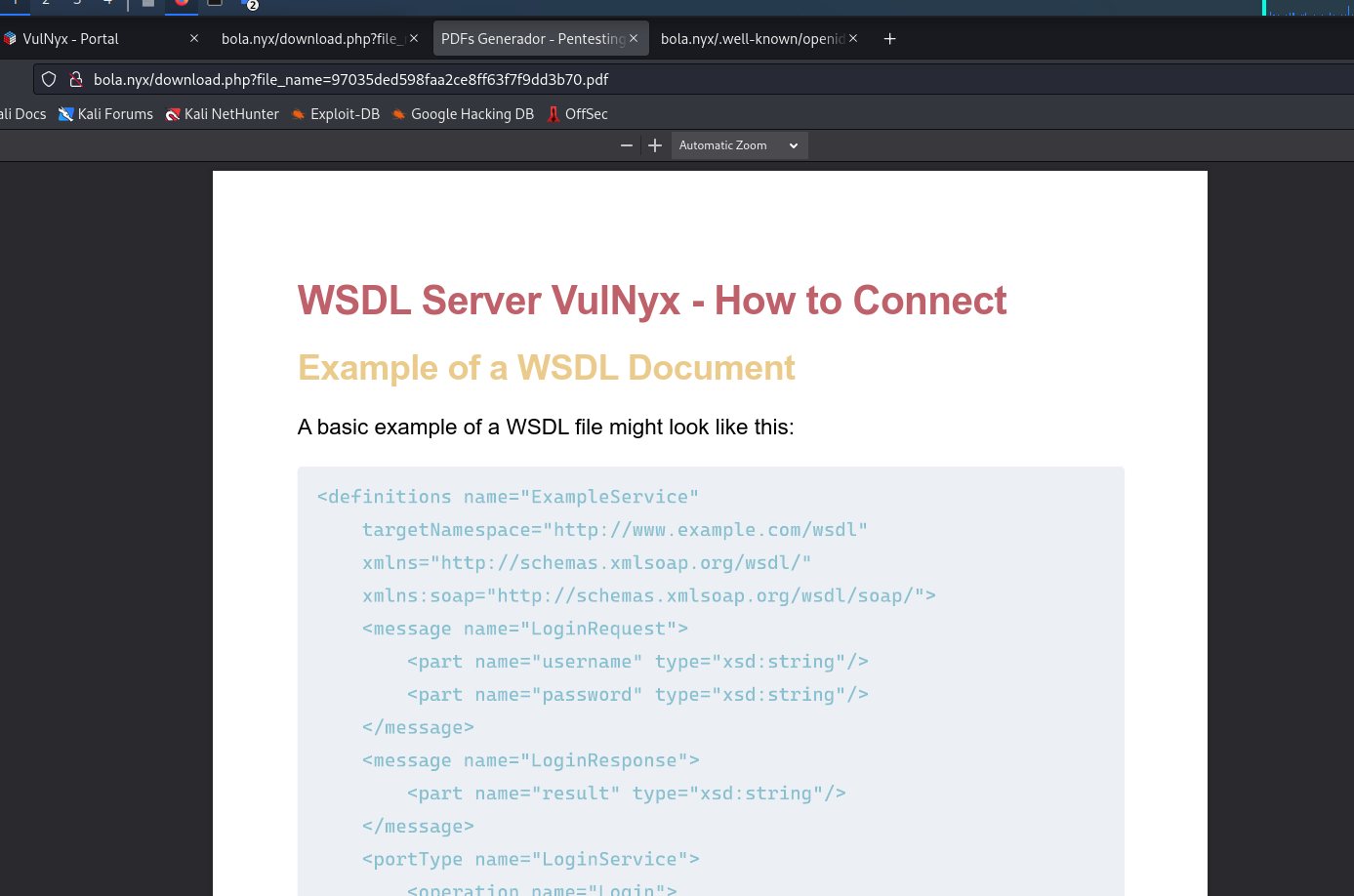The height and width of the screenshot is (896, 1354).
Task: Switch to the bola.nyx/.well-known/openid tab
Action: [x=751, y=39]
